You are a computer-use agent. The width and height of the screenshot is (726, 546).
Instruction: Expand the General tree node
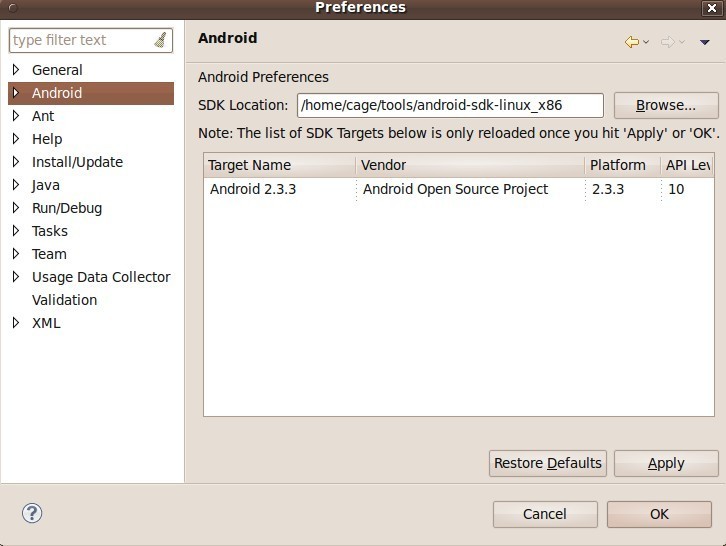click(16, 69)
